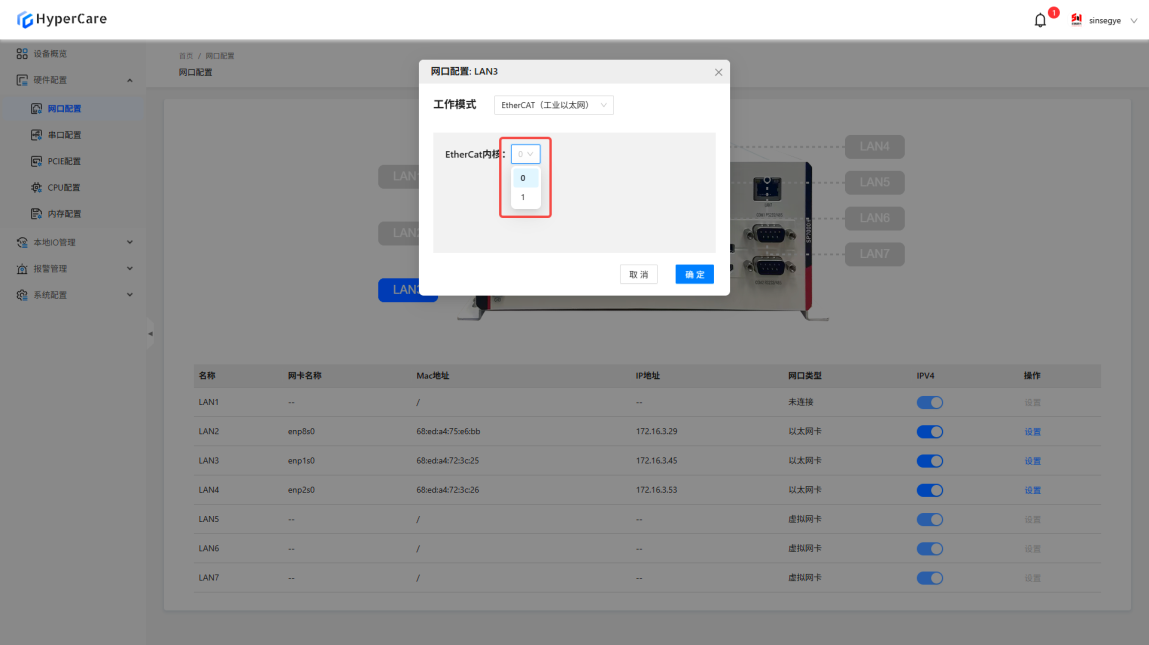Click the CPU配置 sidebar icon
The image size is (1149, 645).
37,188
